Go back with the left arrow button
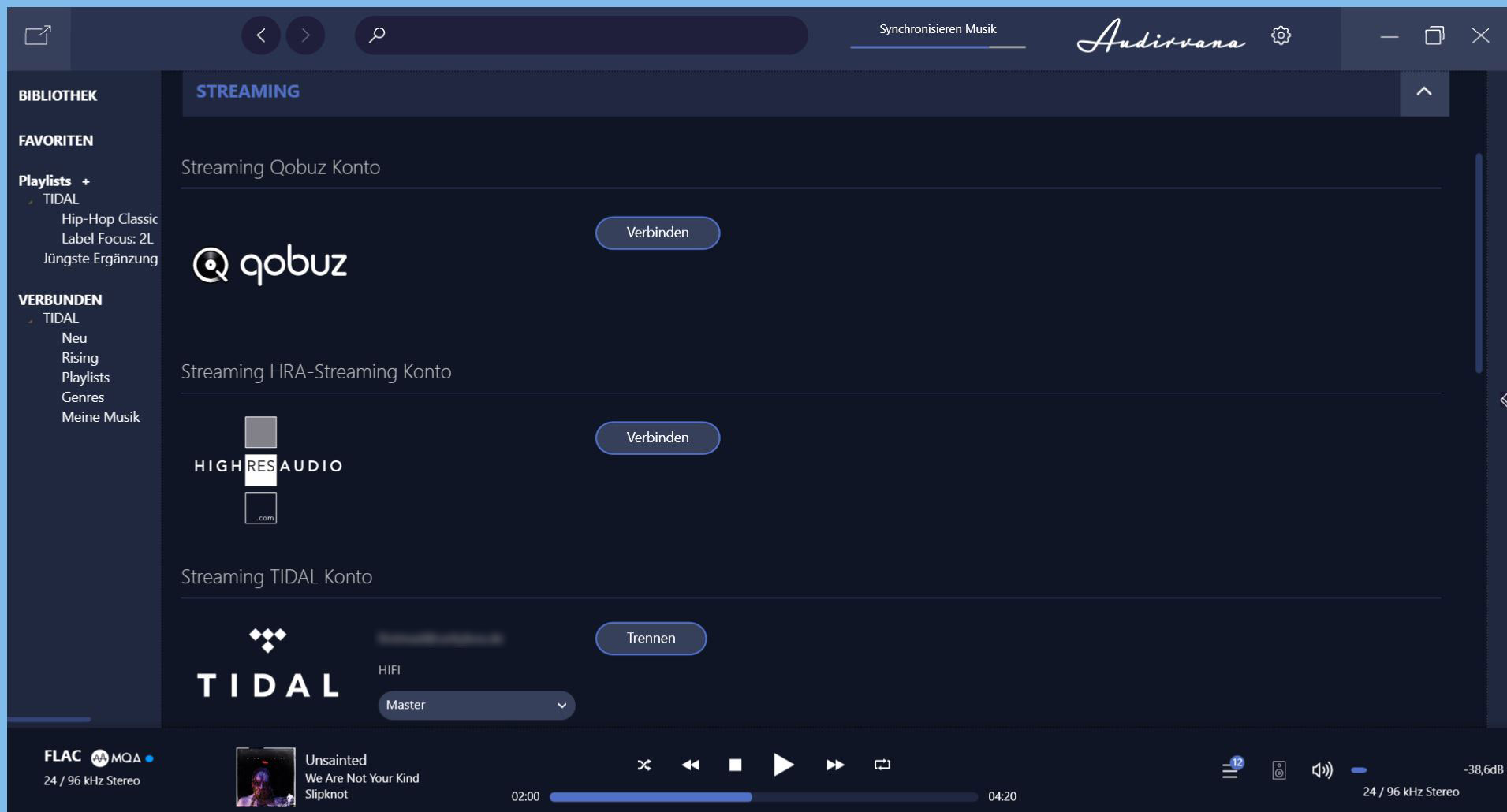The image size is (1507, 812). point(261,35)
